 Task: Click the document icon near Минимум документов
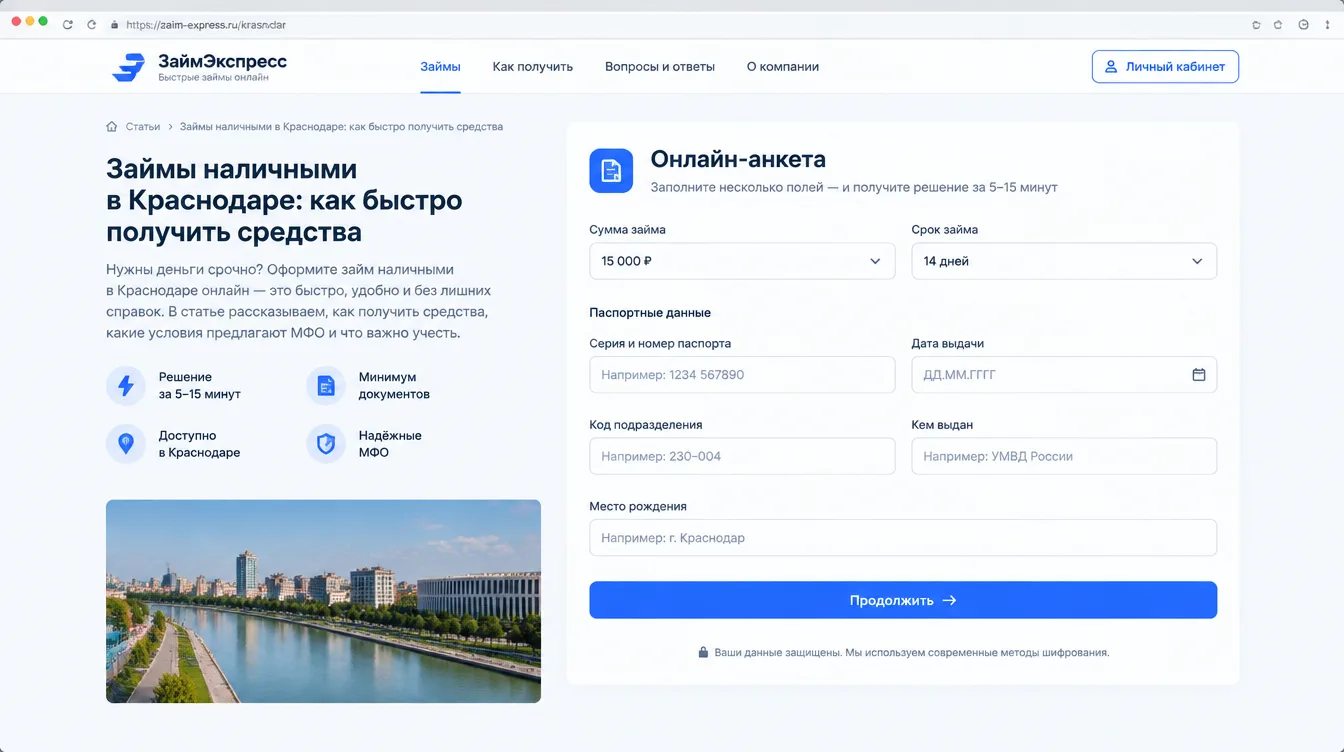(326, 385)
